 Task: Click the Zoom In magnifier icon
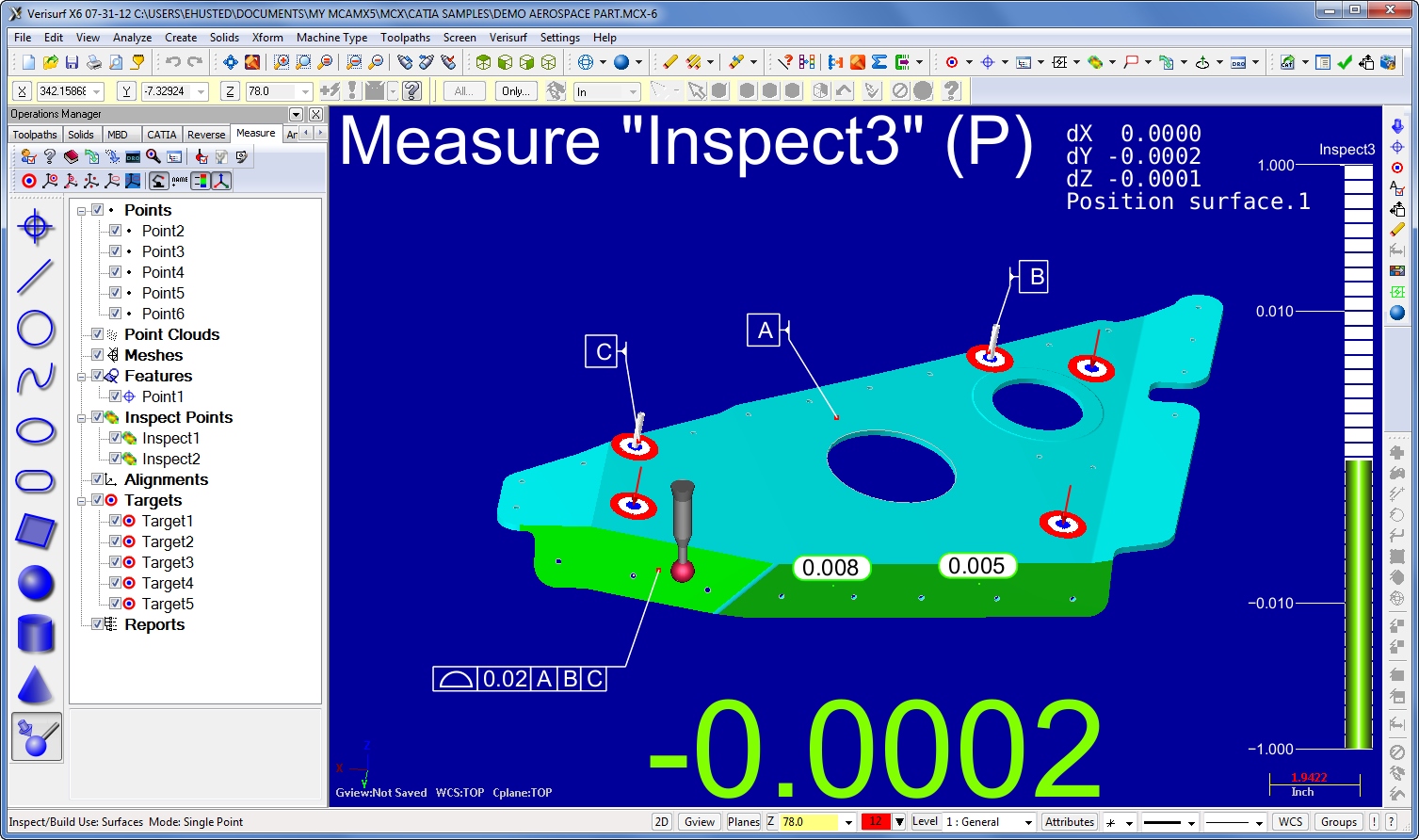pos(281,63)
